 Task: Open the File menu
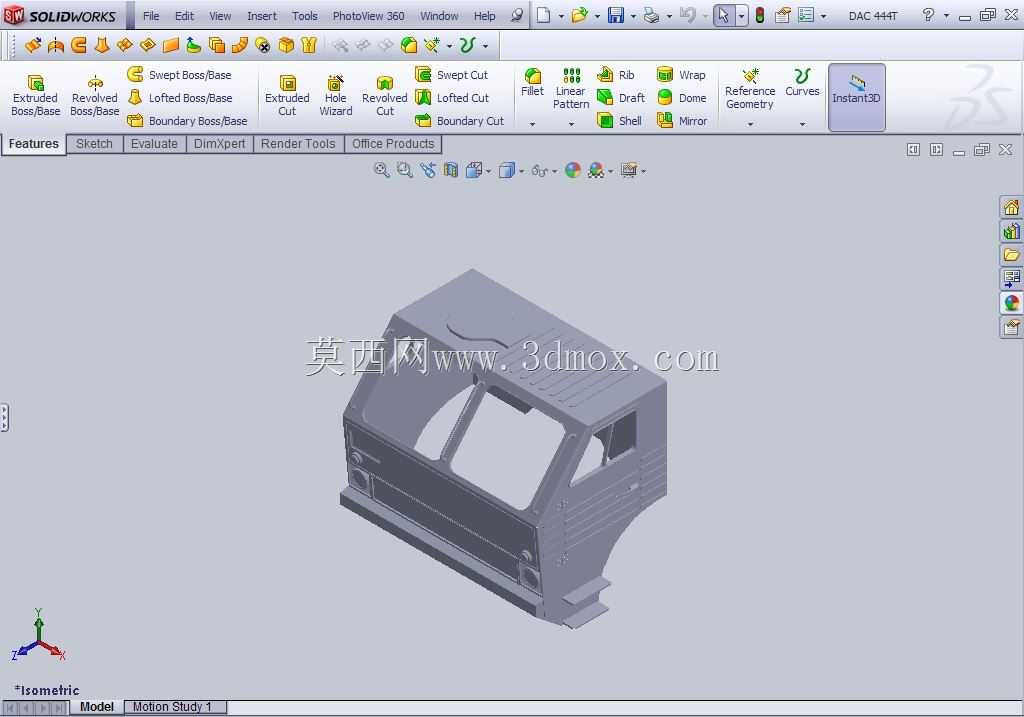click(151, 16)
